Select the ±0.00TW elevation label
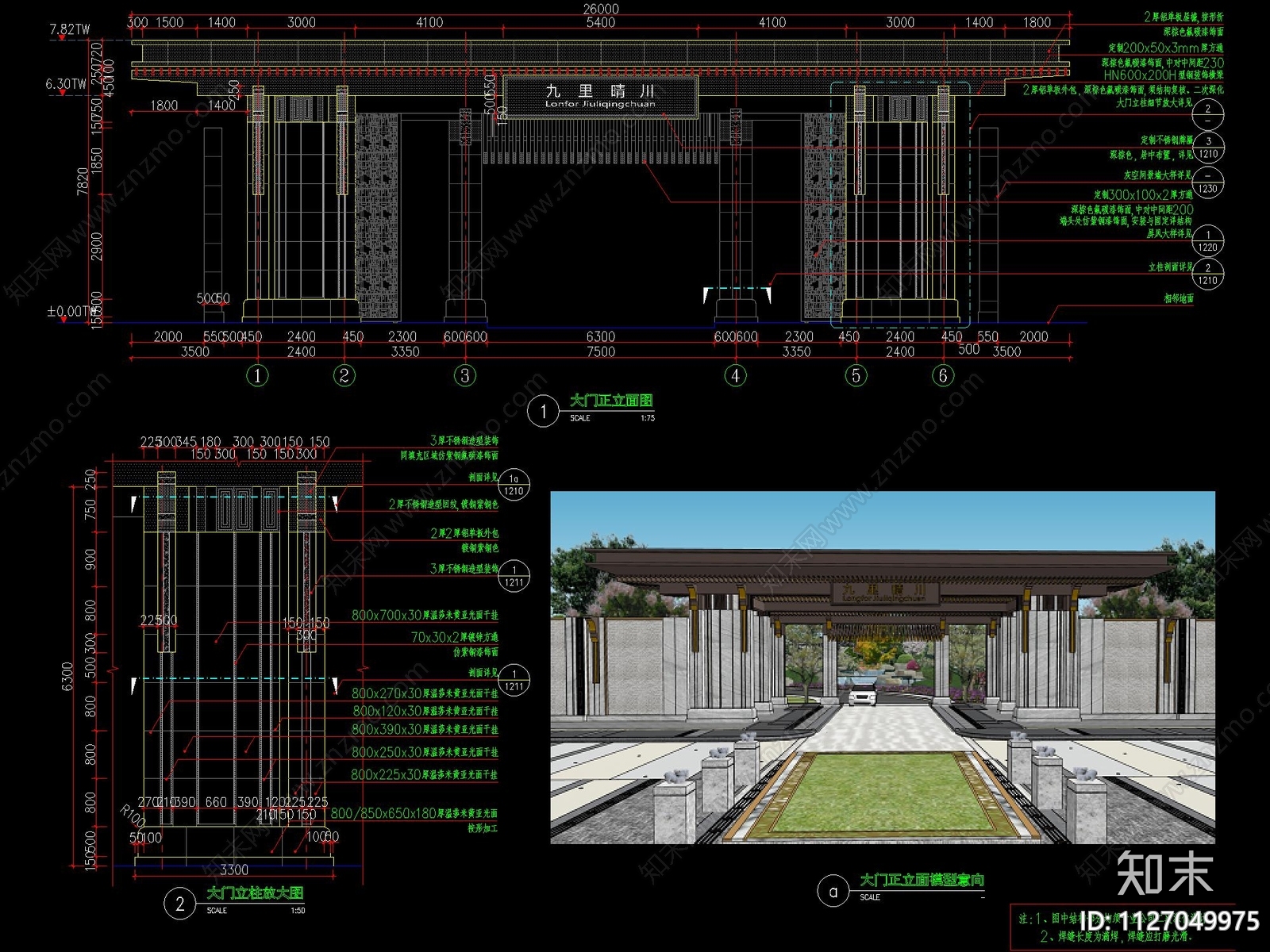 coord(70,311)
